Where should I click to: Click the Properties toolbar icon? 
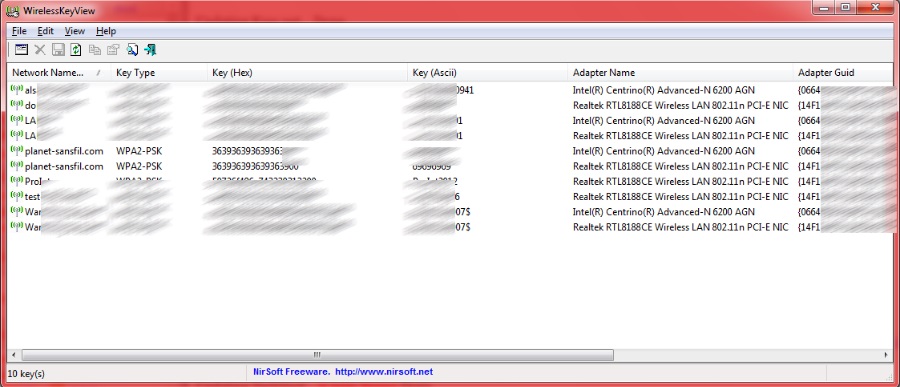click(x=113, y=50)
